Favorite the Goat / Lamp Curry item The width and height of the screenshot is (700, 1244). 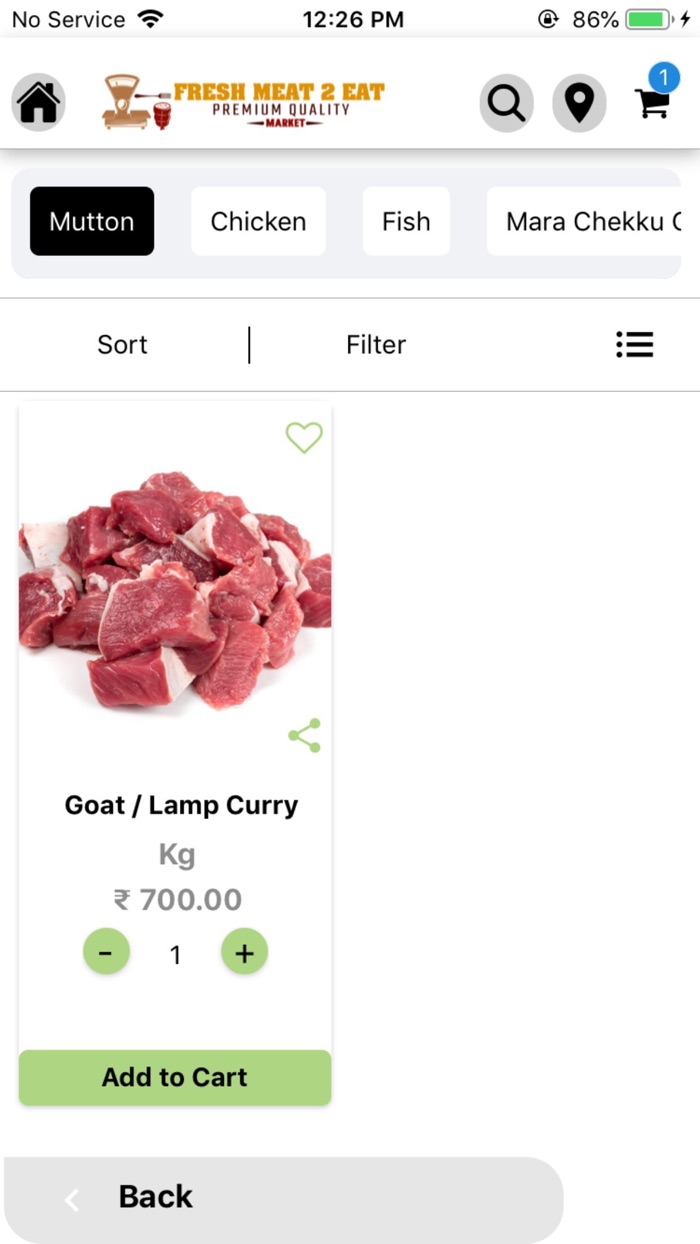(x=303, y=438)
